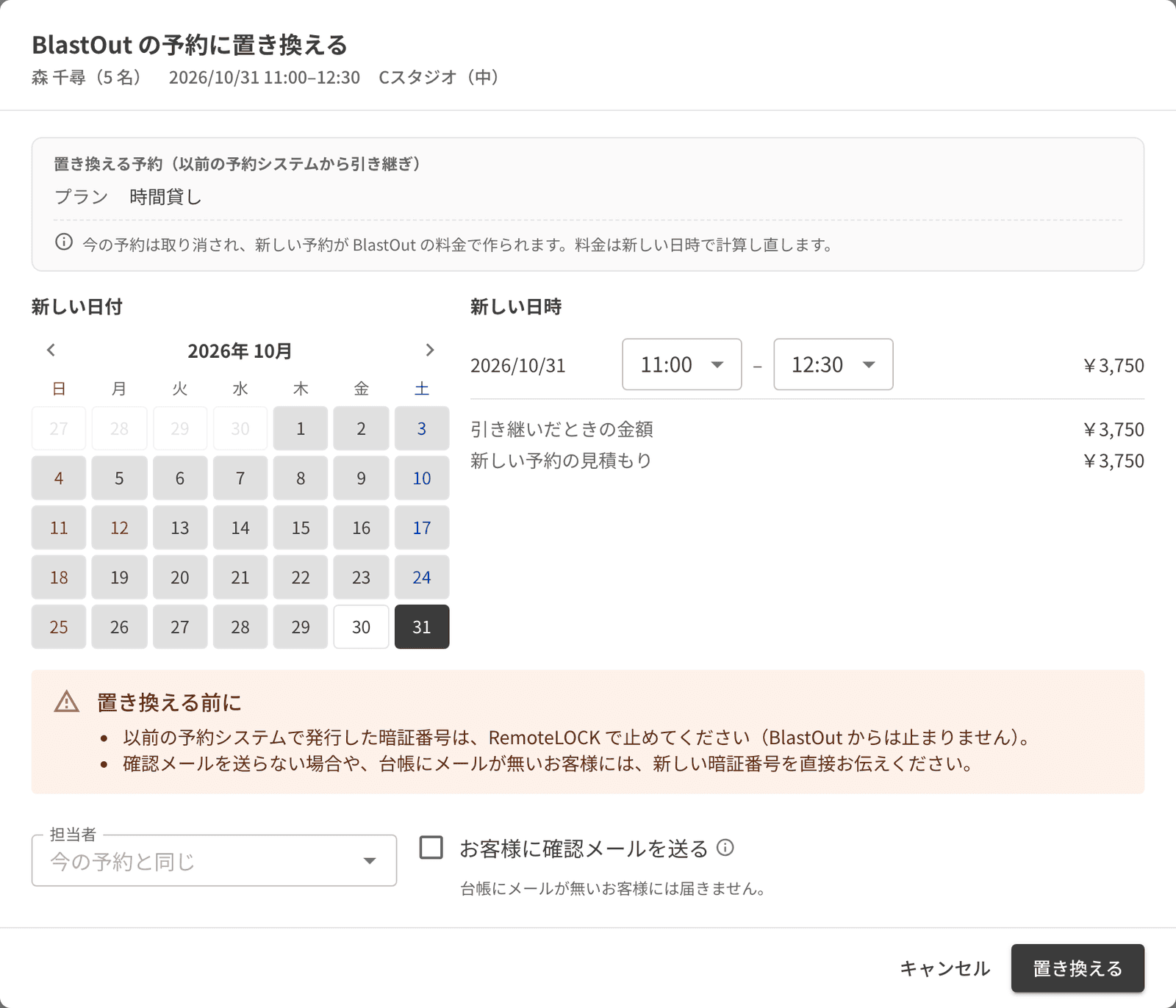
Task: Open the 11:00 start time dropdown
Action: coord(682,364)
